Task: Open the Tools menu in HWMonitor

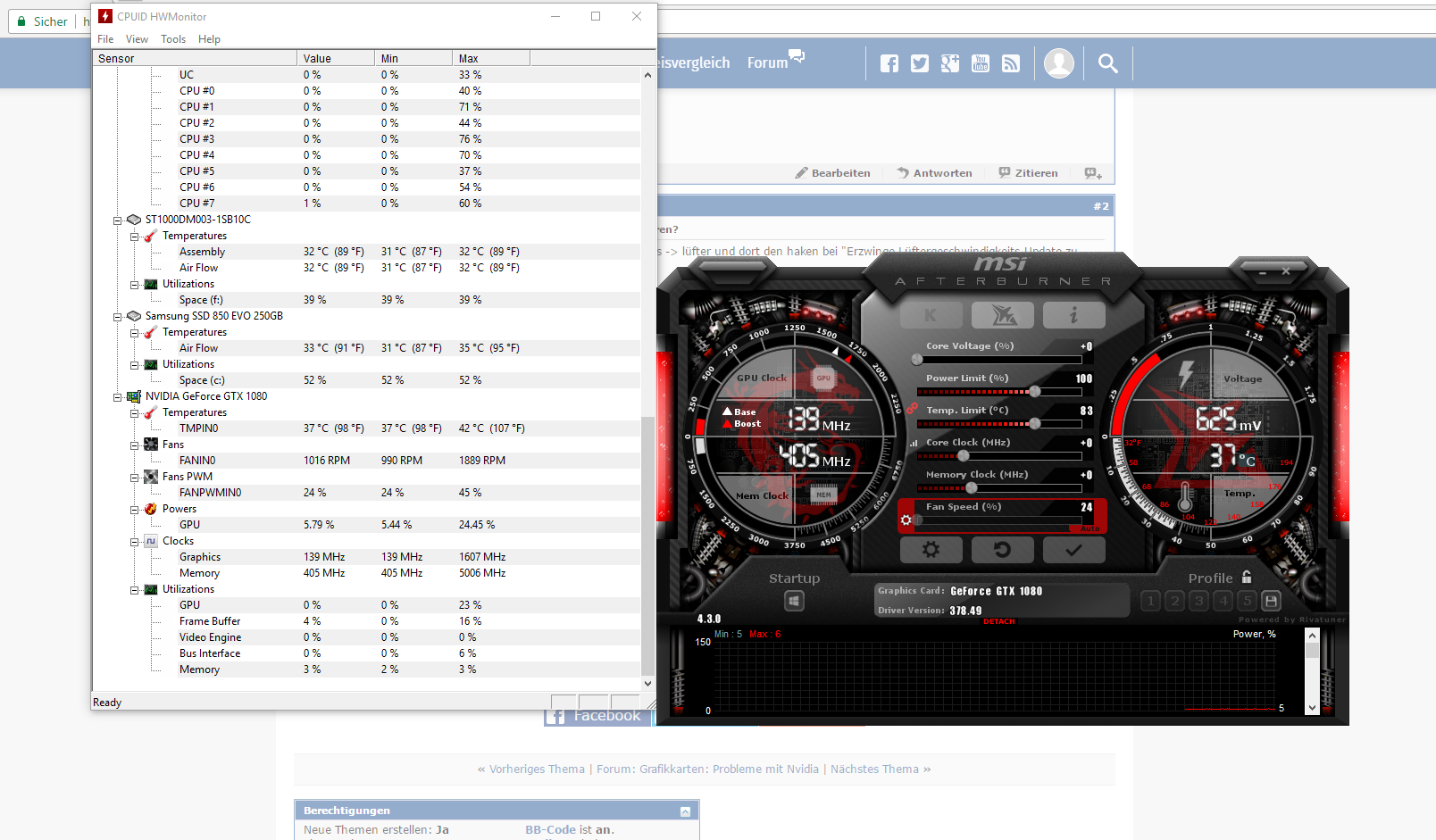Action: coord(173,39)
